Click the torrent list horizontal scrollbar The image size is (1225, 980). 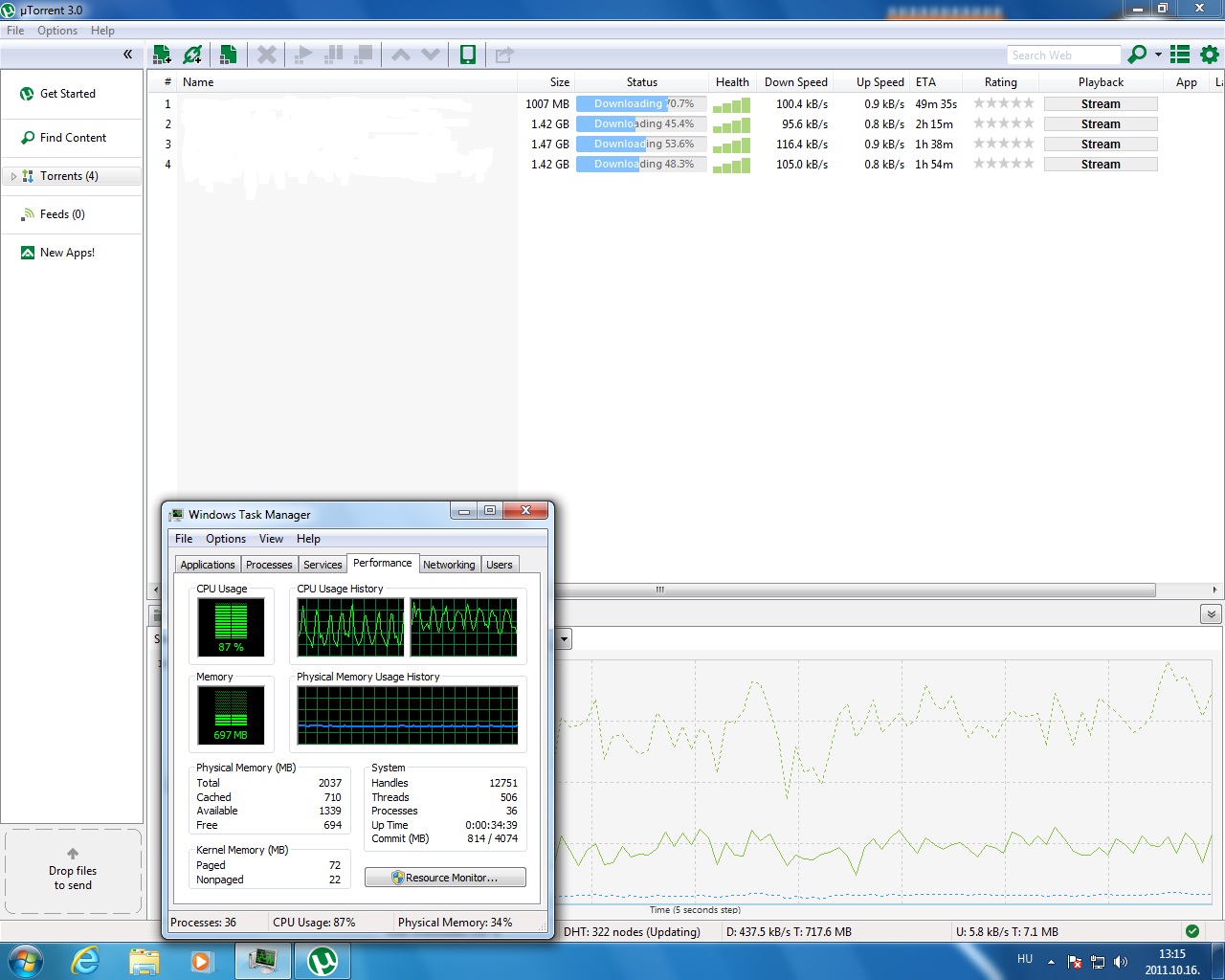660,590
